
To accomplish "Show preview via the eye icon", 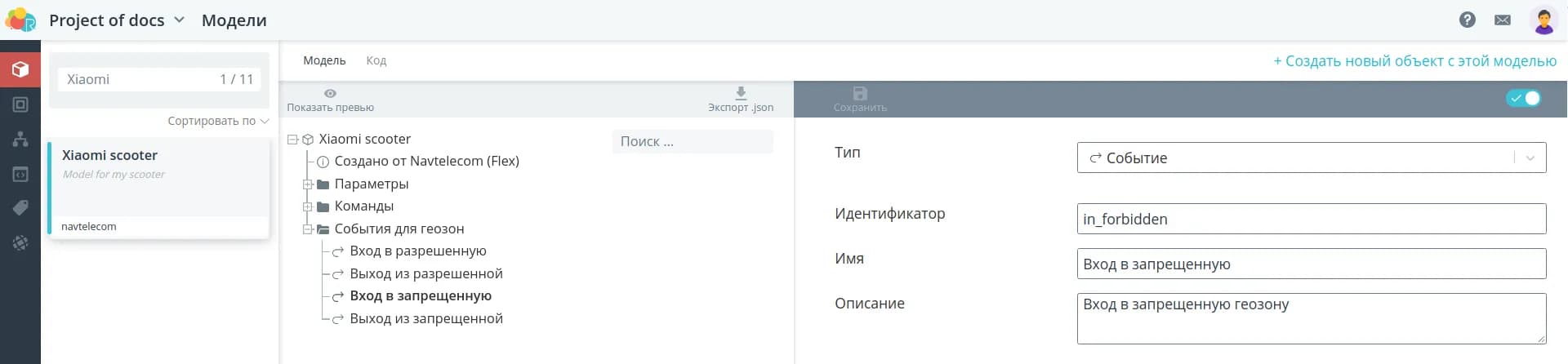I will point(330,93).
